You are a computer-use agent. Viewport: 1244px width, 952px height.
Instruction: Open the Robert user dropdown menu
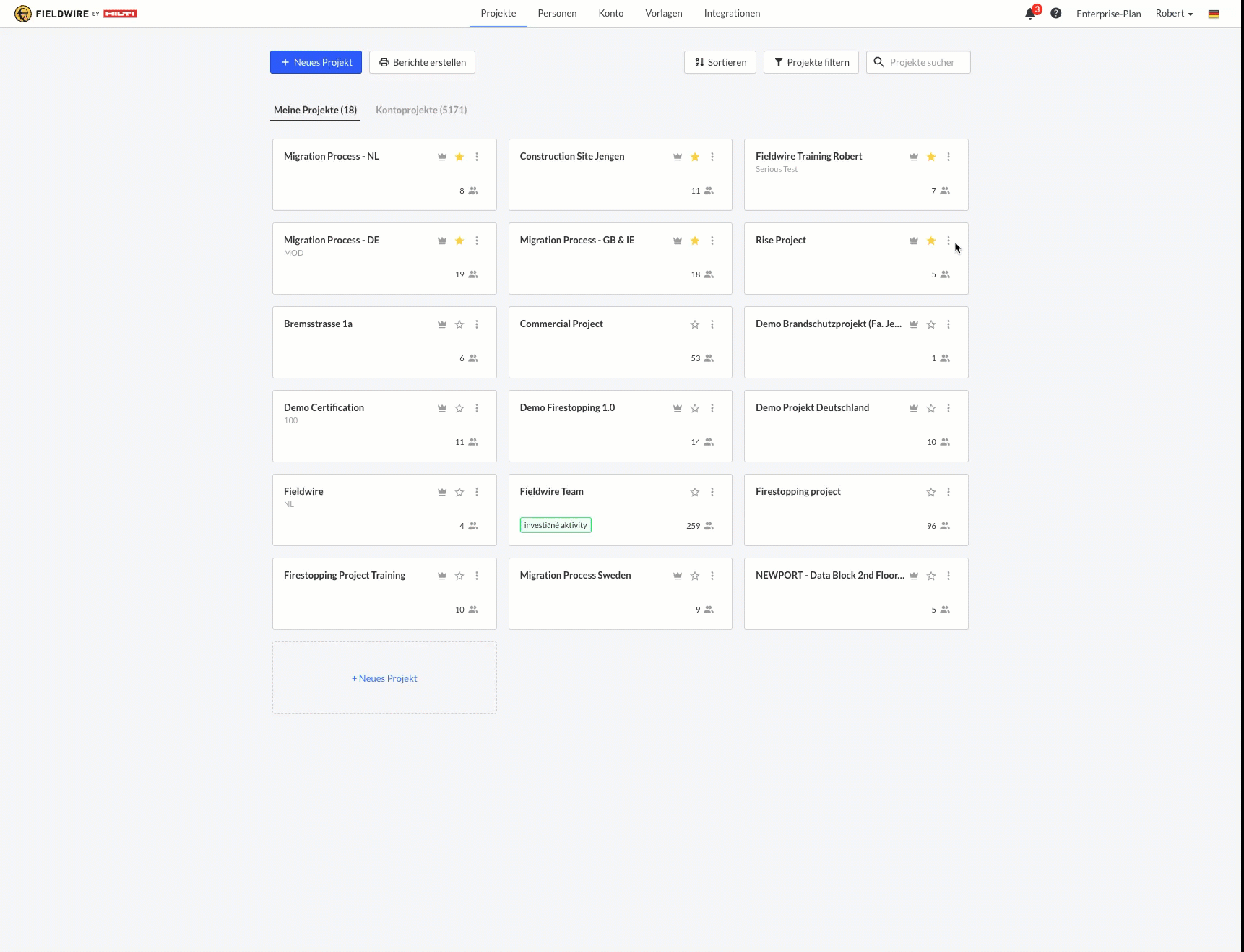click(1174, 14)
